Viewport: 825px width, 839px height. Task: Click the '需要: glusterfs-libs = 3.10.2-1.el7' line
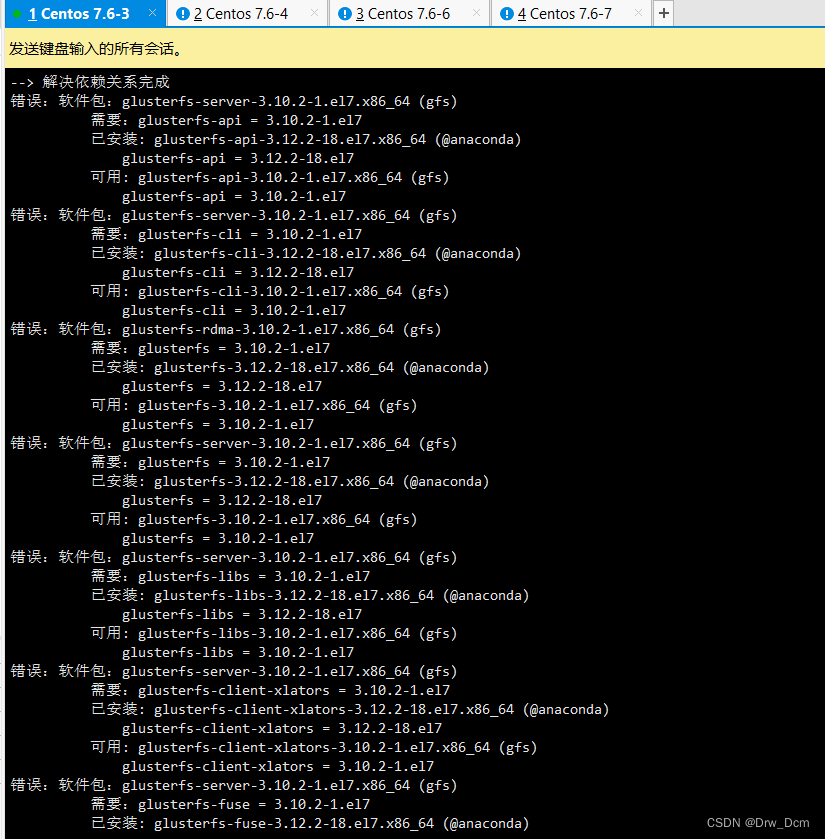point(230,576)
